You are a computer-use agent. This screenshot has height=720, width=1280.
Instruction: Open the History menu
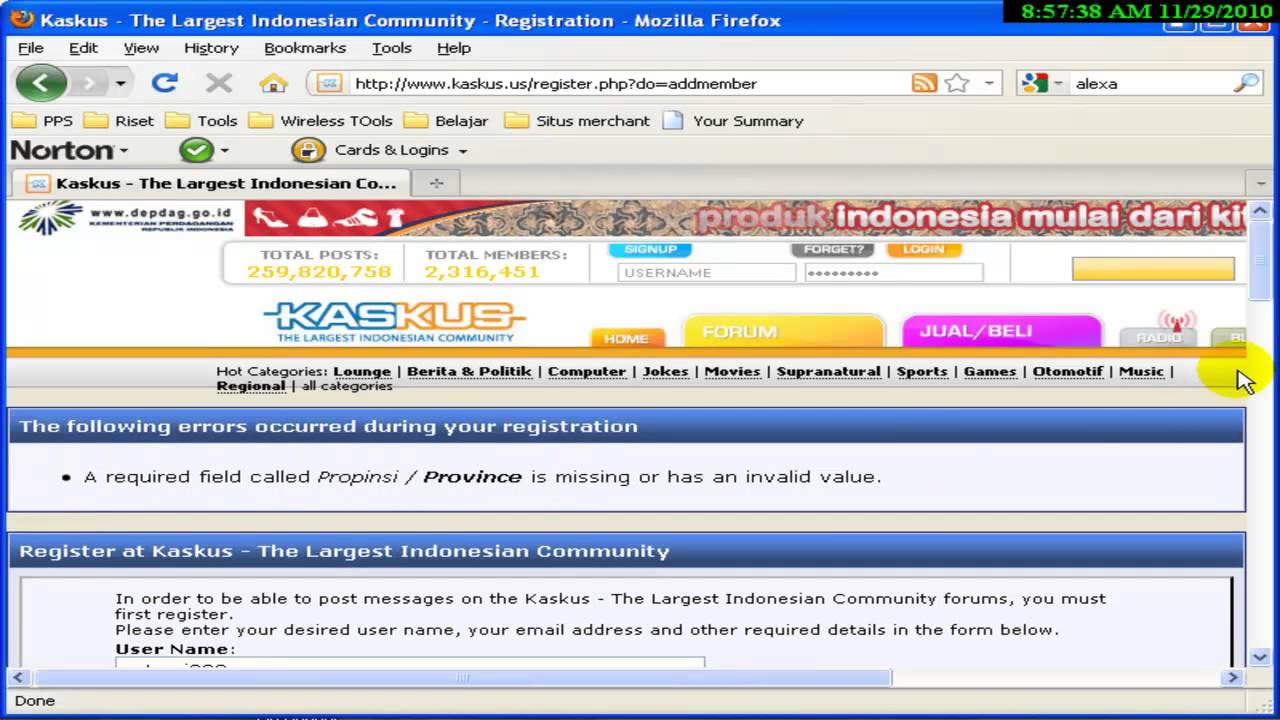tap(211, 48)
